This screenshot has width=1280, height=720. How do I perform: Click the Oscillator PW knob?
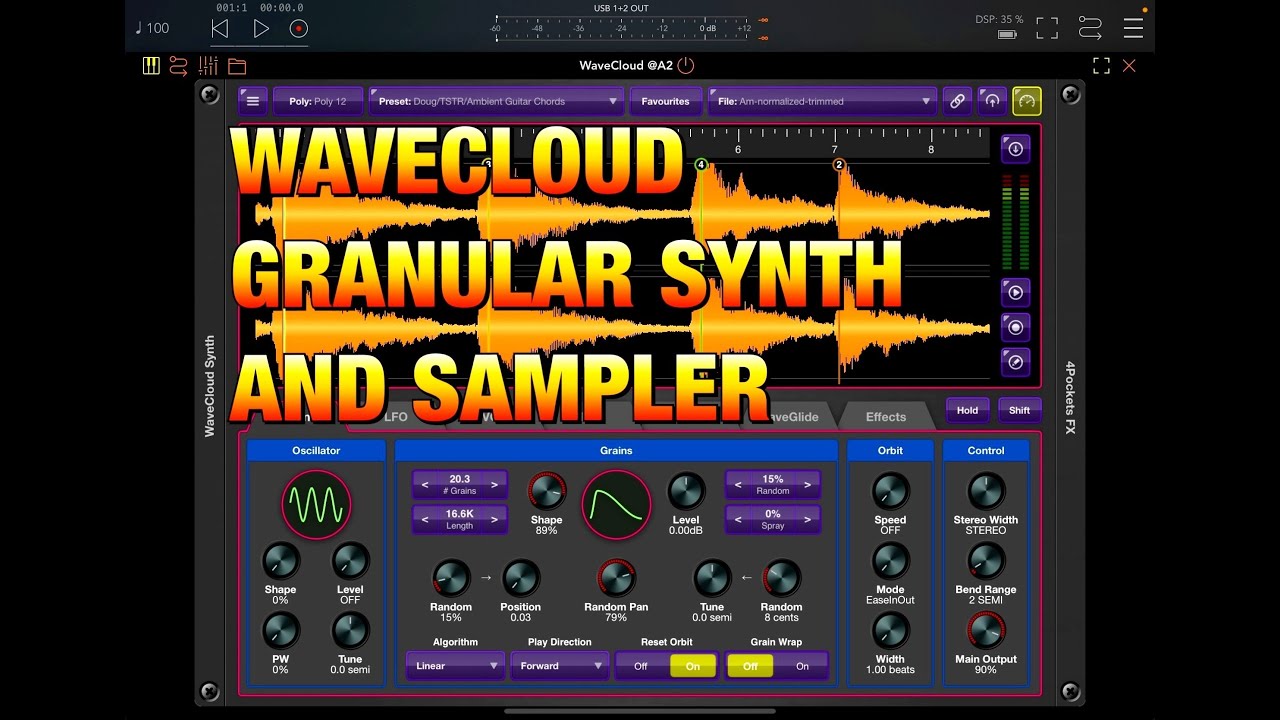click(281, 632)
